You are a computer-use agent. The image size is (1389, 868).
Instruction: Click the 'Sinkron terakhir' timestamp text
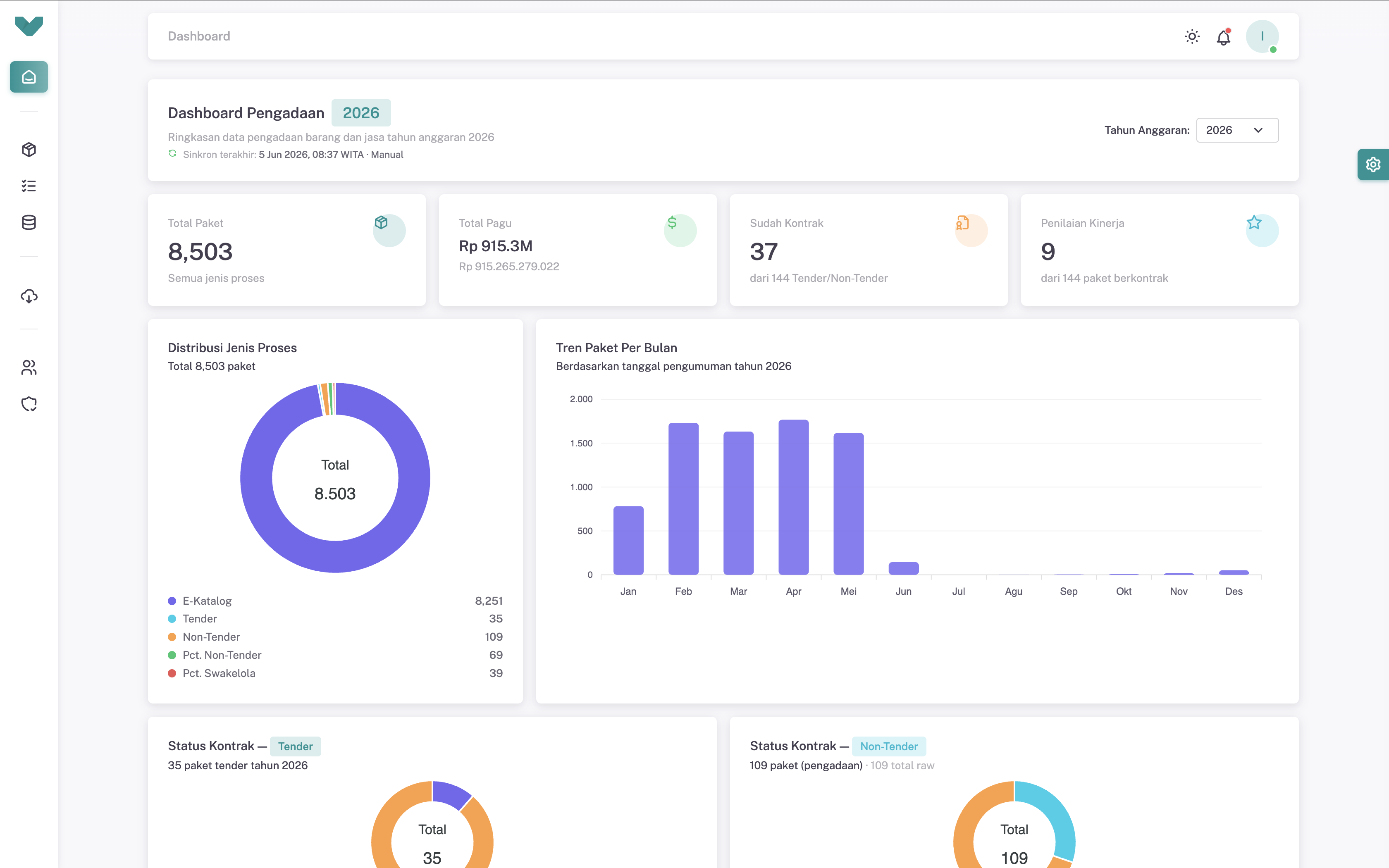click(293, 155)
